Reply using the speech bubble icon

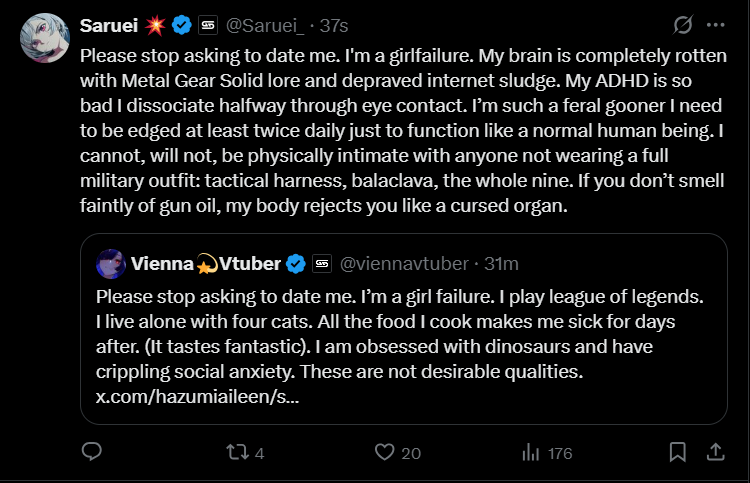91,452
